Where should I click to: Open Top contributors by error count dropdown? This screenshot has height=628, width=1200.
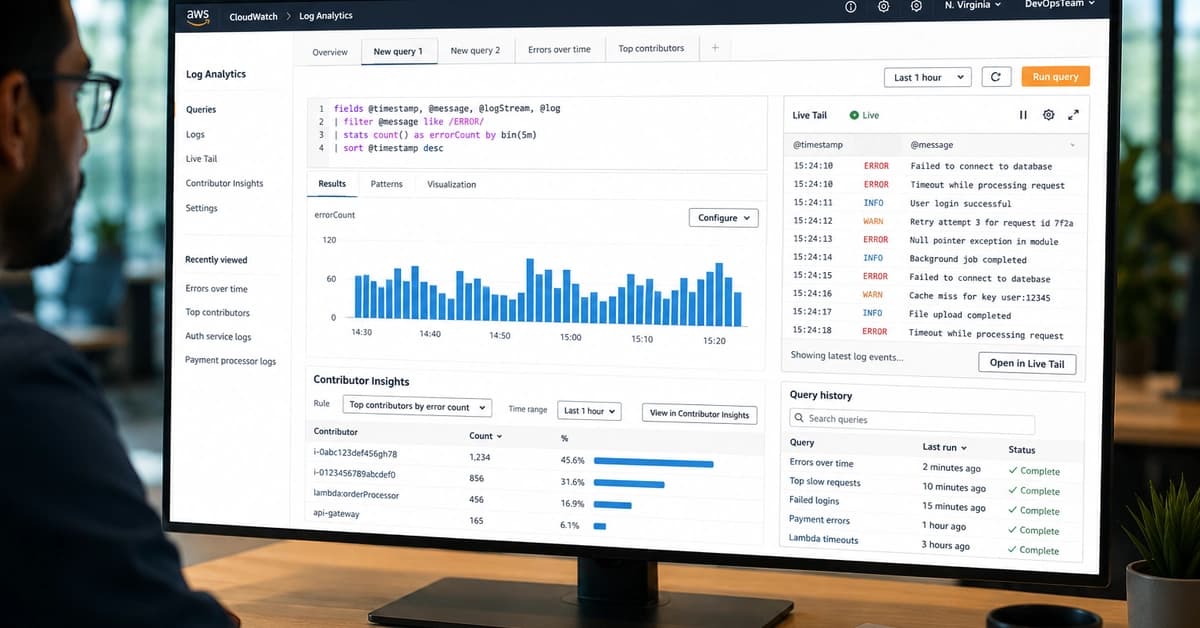[417, 407]
